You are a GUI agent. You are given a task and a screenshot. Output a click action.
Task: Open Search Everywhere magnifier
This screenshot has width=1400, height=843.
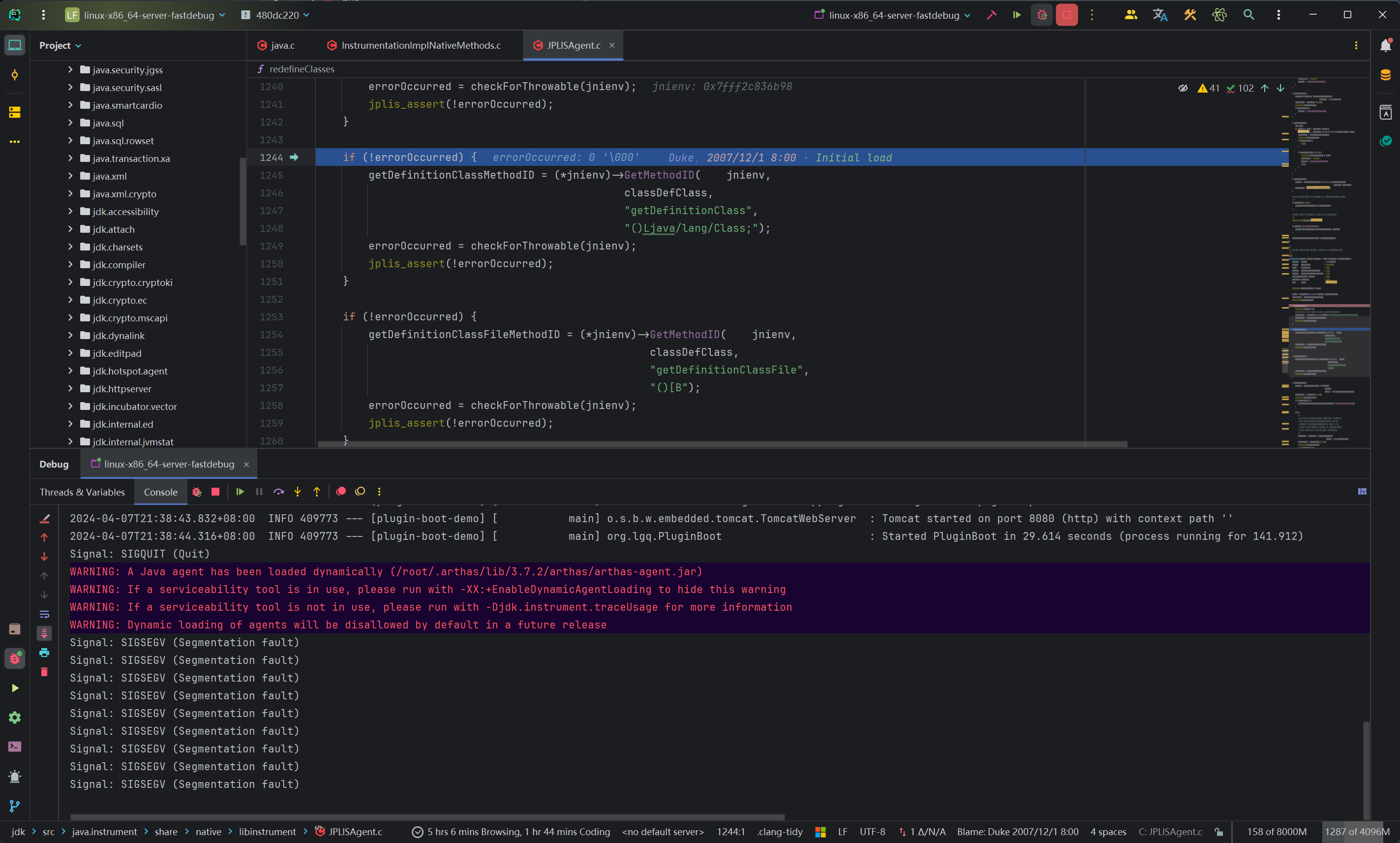pos(1248,15)
